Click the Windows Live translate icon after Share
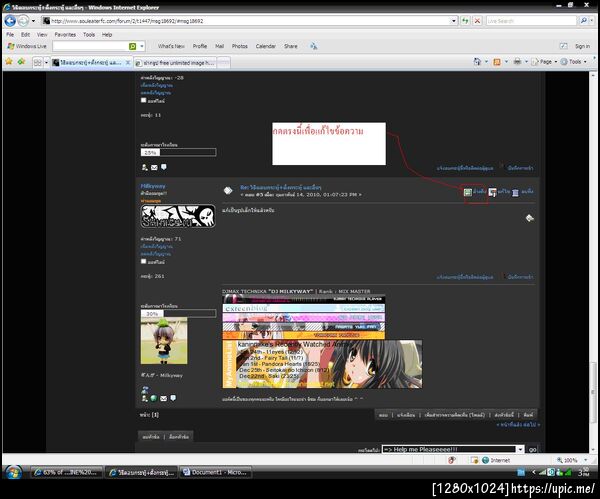600x499 pixels. pyautogui.click(x=314, y=46)
